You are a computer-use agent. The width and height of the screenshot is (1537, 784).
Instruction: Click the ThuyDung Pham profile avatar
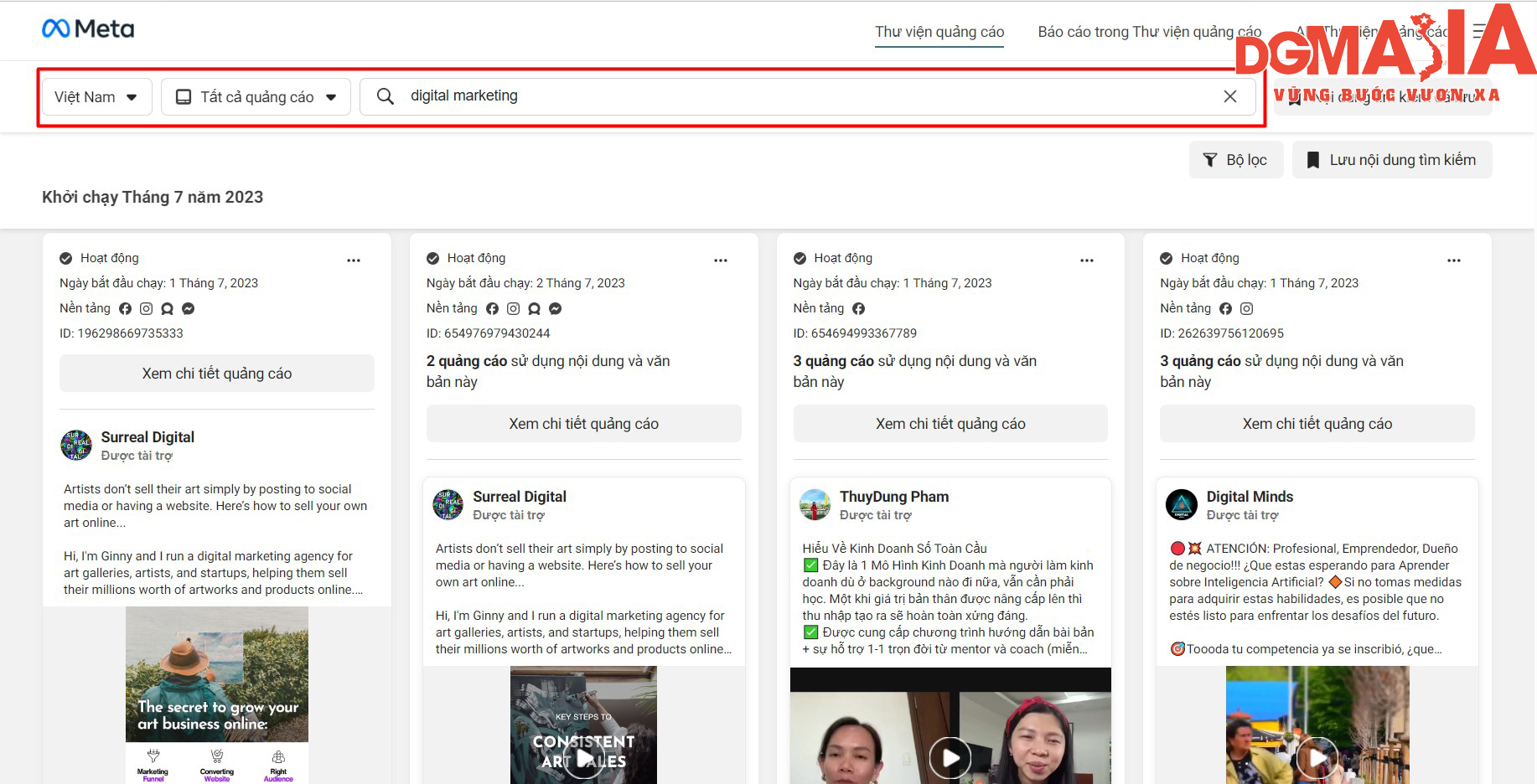pos(815,505)
